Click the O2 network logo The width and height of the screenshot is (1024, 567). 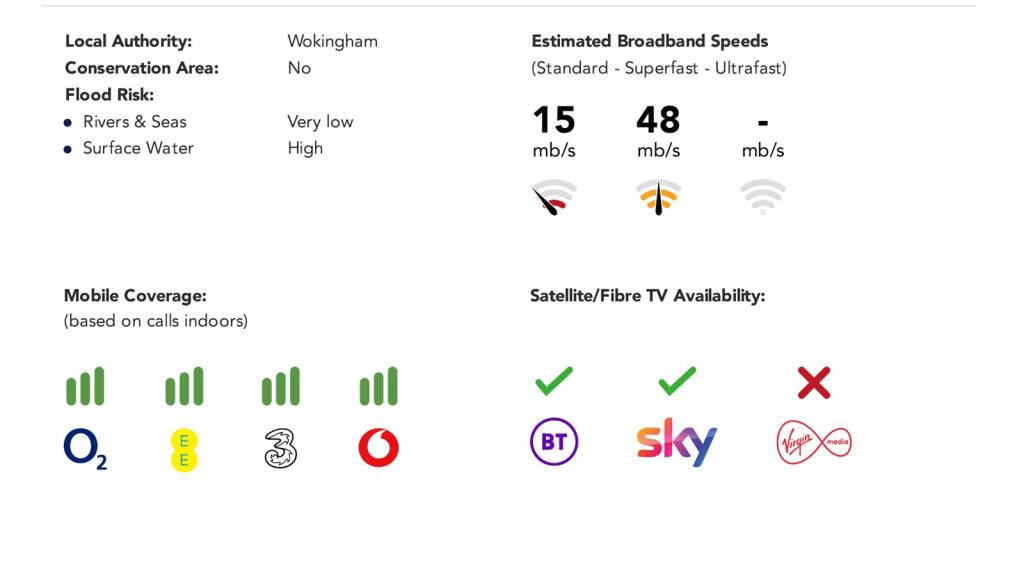pyautogui.click(x=84, y=448)
